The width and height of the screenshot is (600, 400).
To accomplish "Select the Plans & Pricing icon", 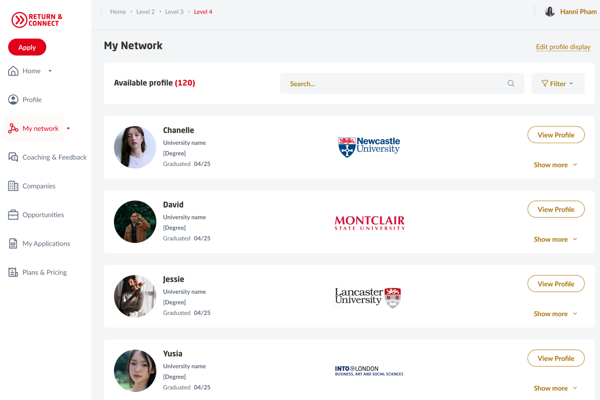I will click(x=13, y=272).
